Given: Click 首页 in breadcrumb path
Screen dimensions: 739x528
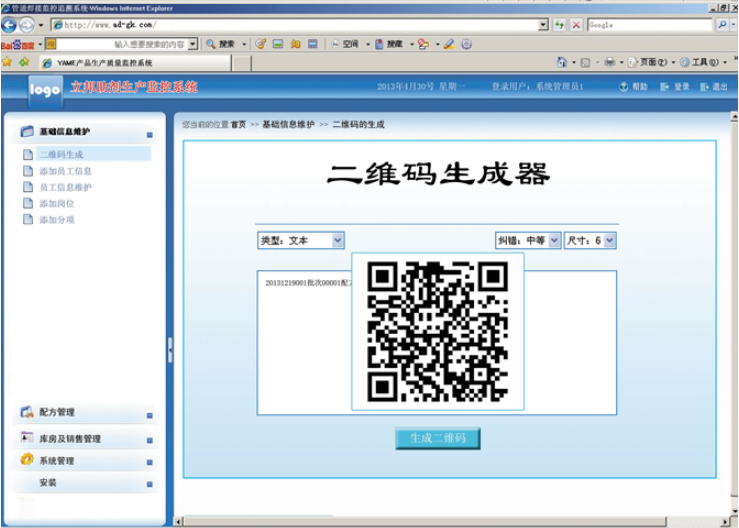Looking at the screenshot, I should tap(238, 124).
